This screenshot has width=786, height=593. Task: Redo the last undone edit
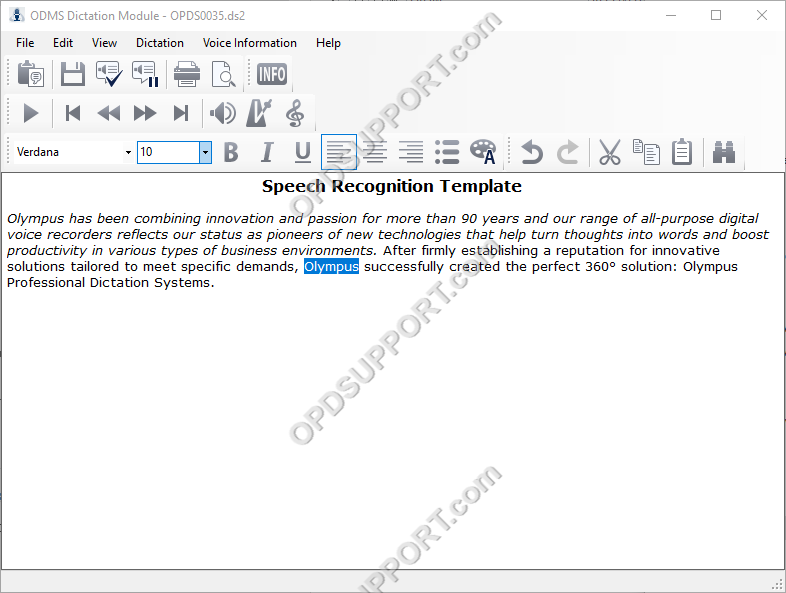click(x=568, y=152)
